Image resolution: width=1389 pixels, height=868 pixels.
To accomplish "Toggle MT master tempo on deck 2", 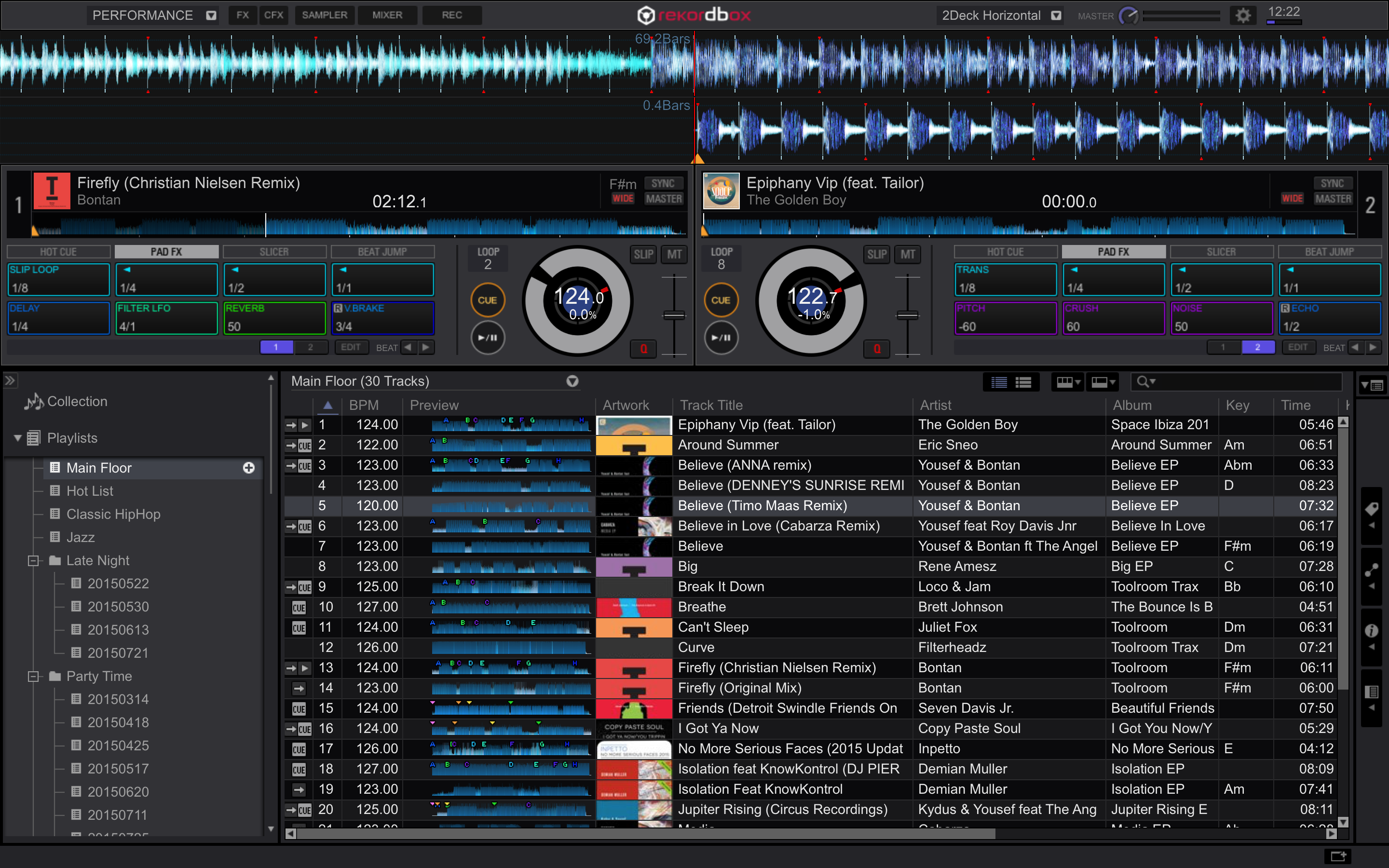I will [908, 254].
